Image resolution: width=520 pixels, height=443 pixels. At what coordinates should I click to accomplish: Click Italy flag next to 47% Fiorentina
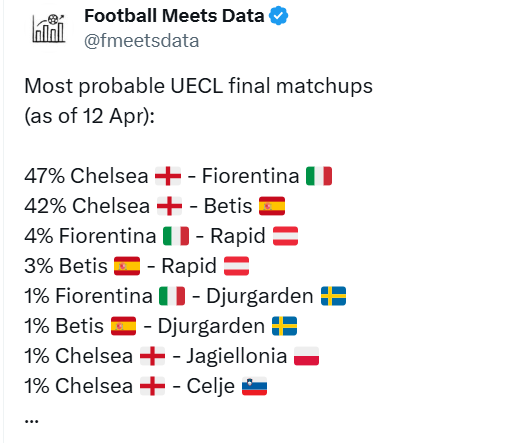click(x=319, y=176)
